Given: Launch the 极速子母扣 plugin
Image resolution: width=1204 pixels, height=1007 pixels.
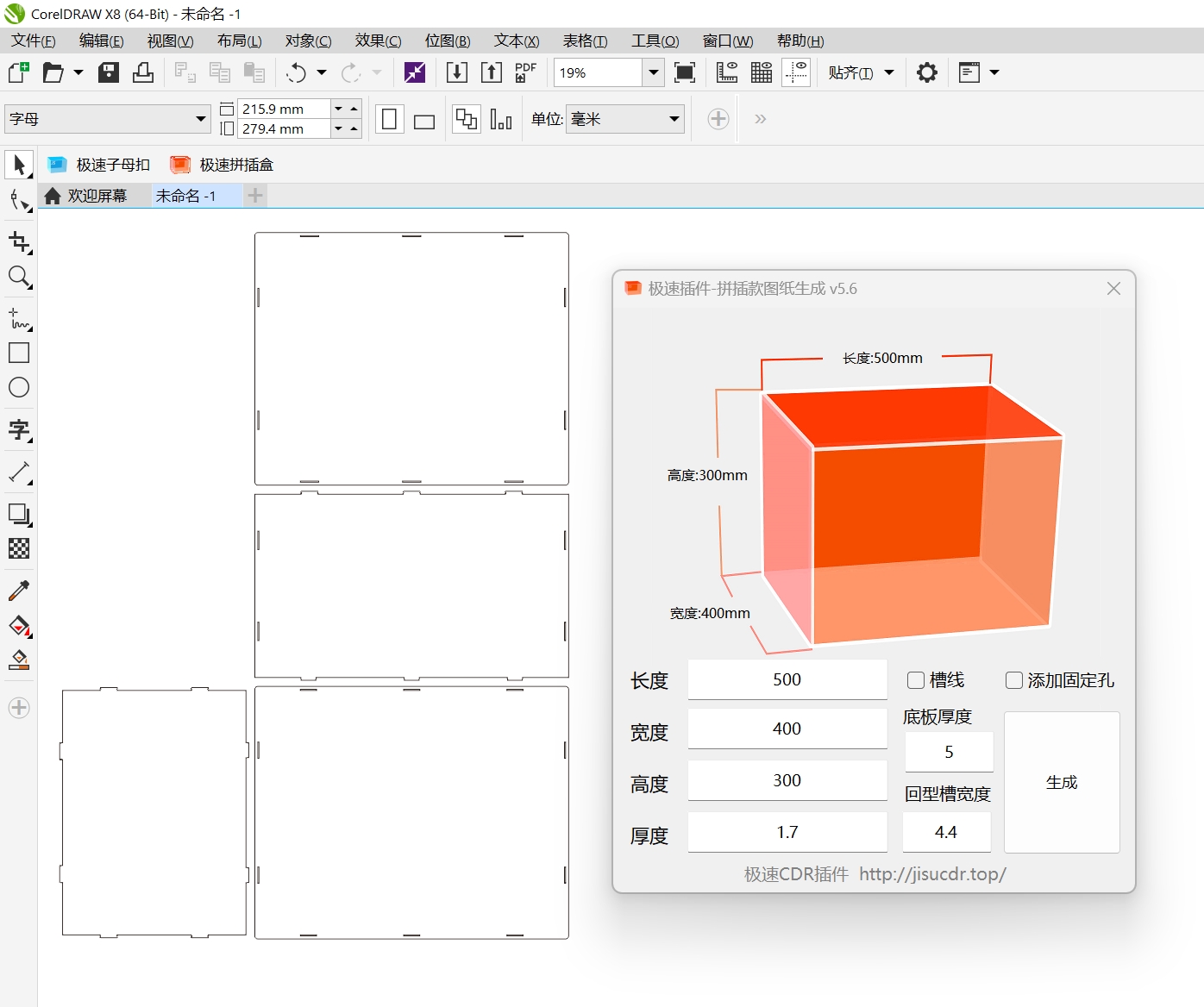Looking at the screenshot, I should (x=98, y=165).
